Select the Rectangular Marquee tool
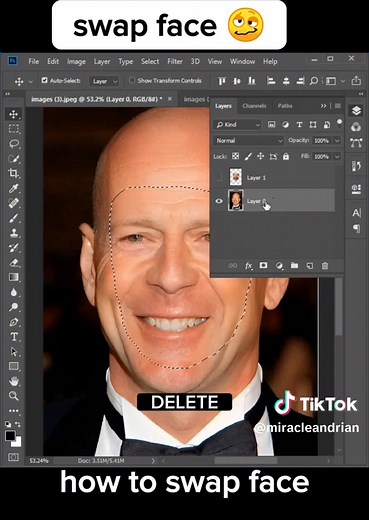This screenshot has height=520, width=369. click(14, 129)
